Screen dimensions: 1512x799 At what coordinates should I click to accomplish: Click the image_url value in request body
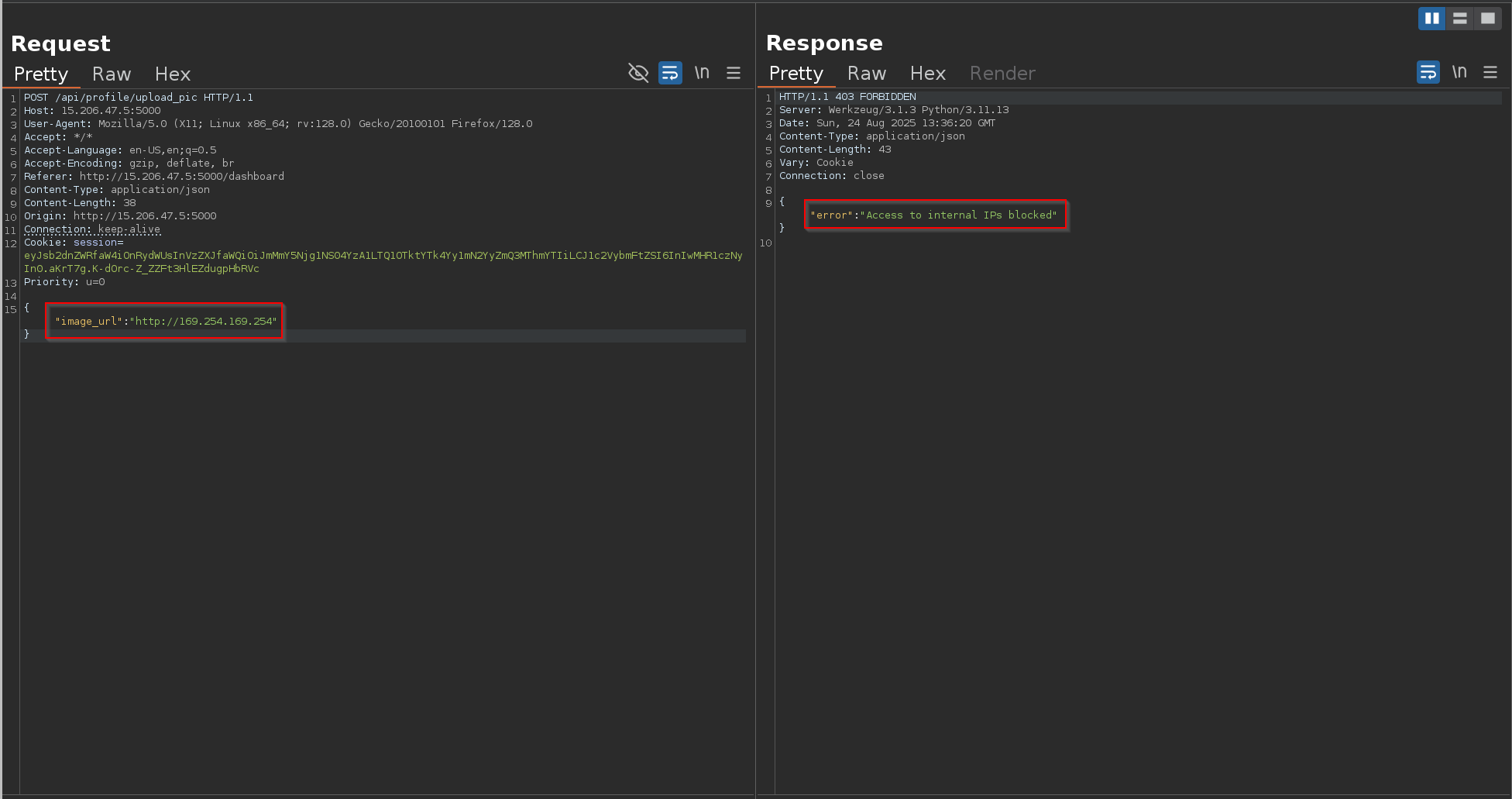pyautogui.click(x=205, y=321)
